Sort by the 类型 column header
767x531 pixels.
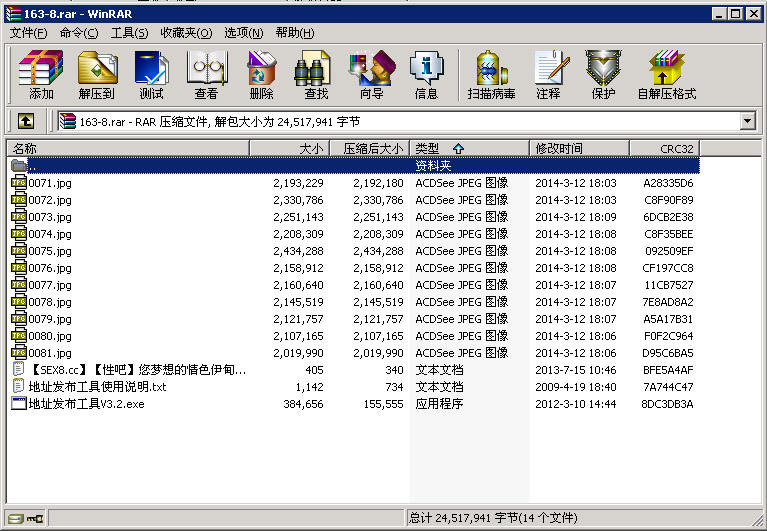pos(469,148)
